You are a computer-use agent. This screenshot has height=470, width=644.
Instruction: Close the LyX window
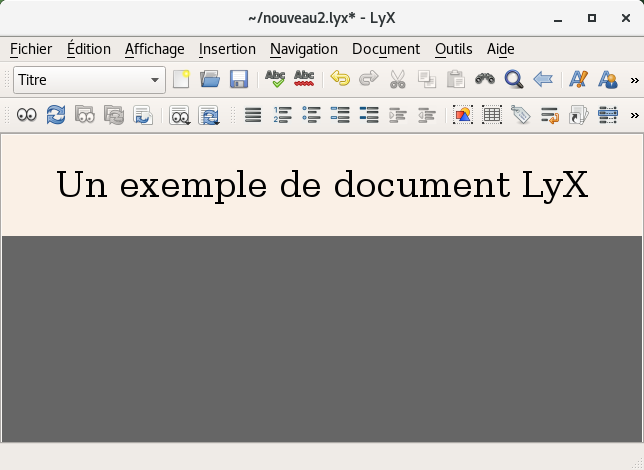tap(626, 18)
